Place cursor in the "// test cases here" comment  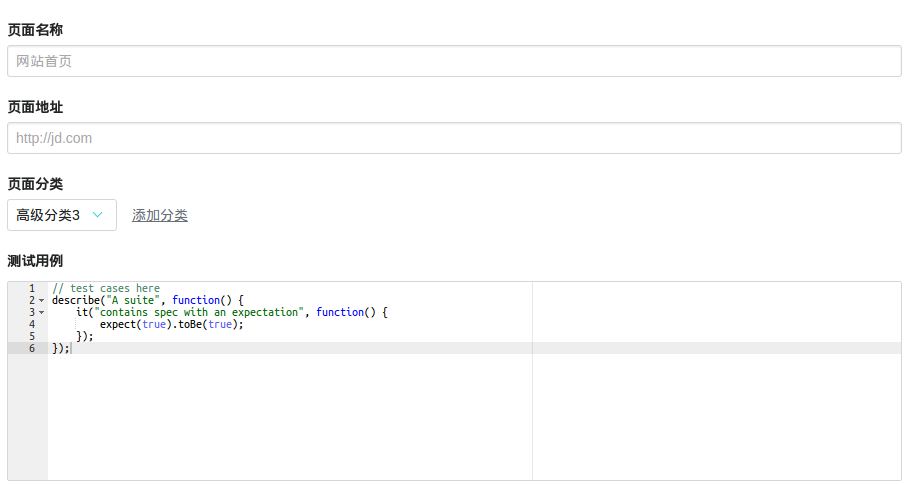[x=106, y=288]
